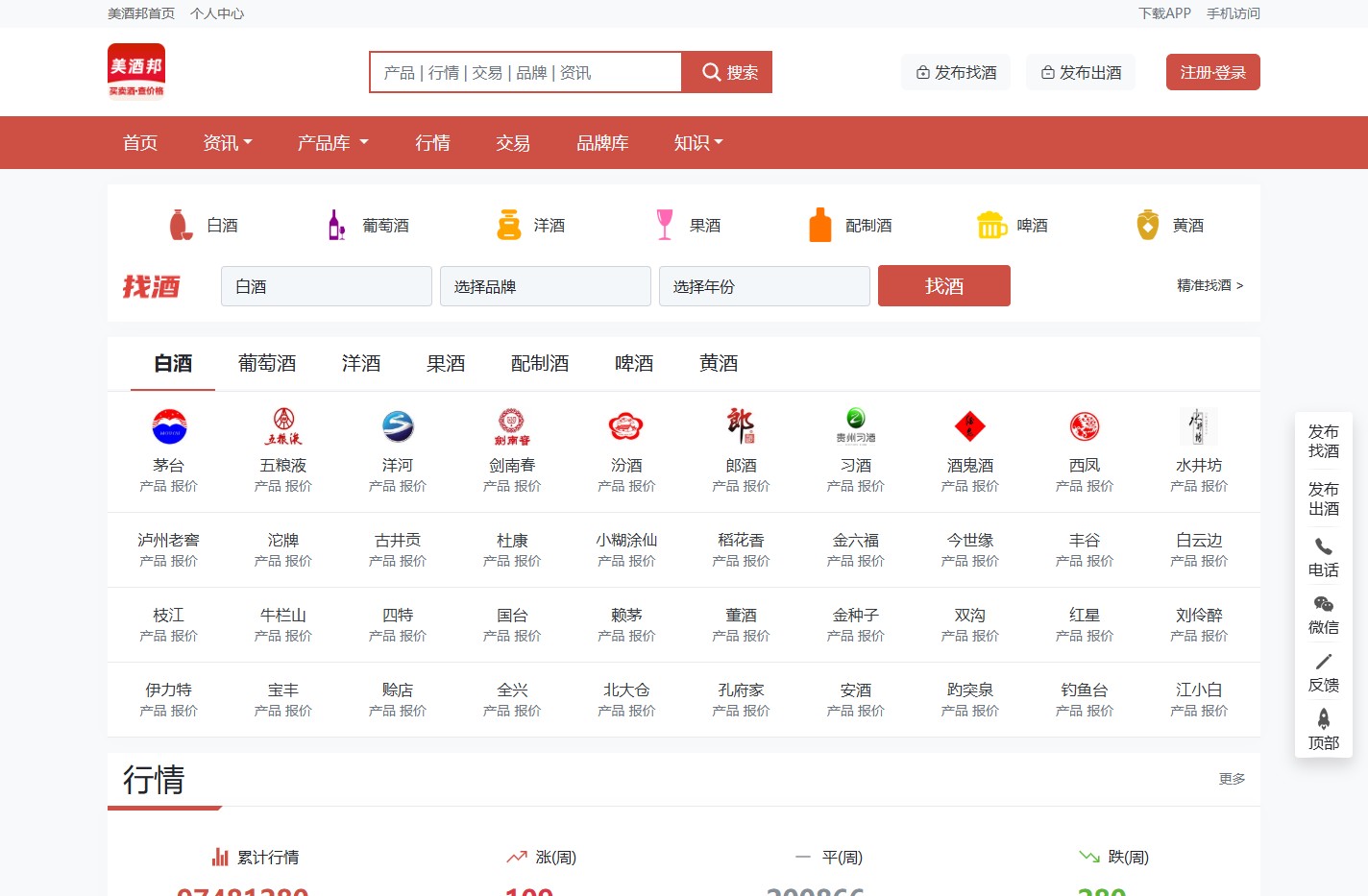Click the red 找酒 button
This screenshot has width=1368, height=896.
pos(944,286)
